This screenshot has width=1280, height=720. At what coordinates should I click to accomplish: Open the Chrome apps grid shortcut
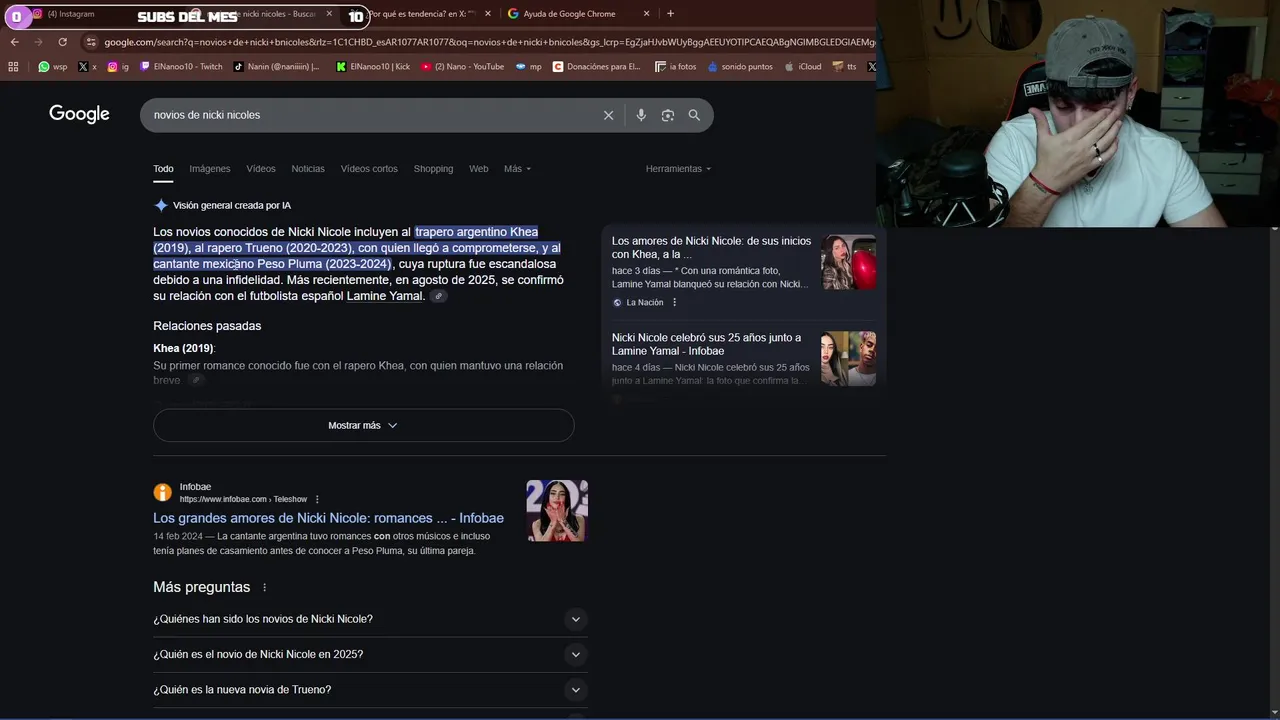click(x=13, y=67)
